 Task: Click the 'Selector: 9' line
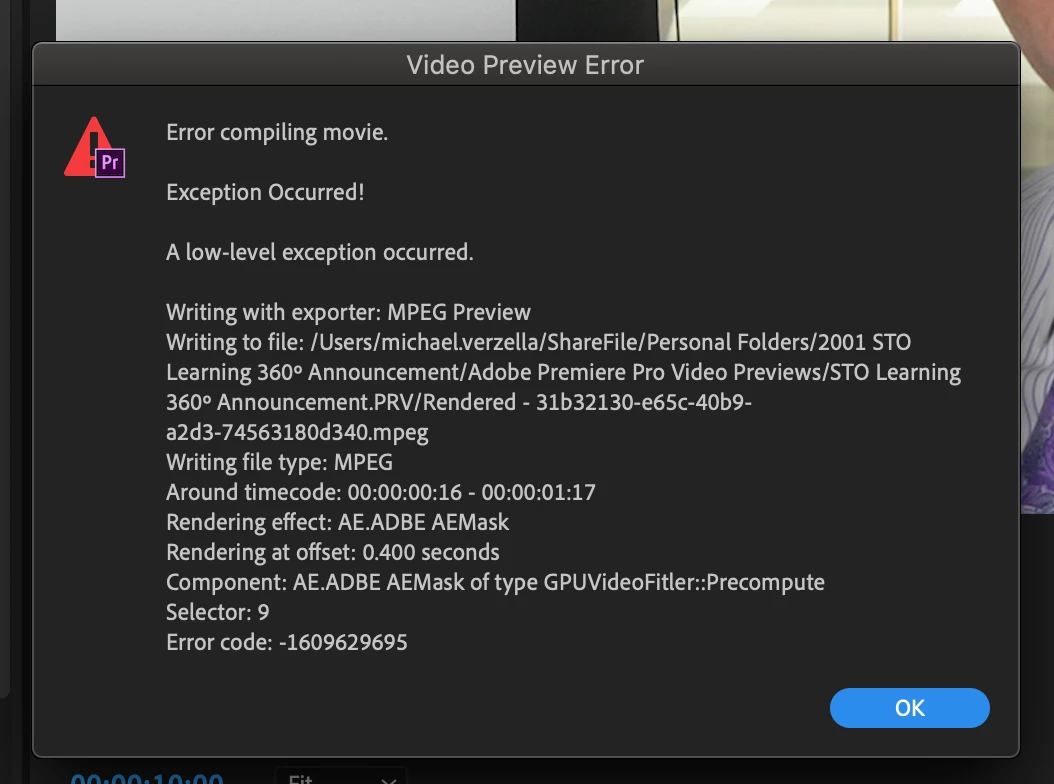[x=218, y=612]
